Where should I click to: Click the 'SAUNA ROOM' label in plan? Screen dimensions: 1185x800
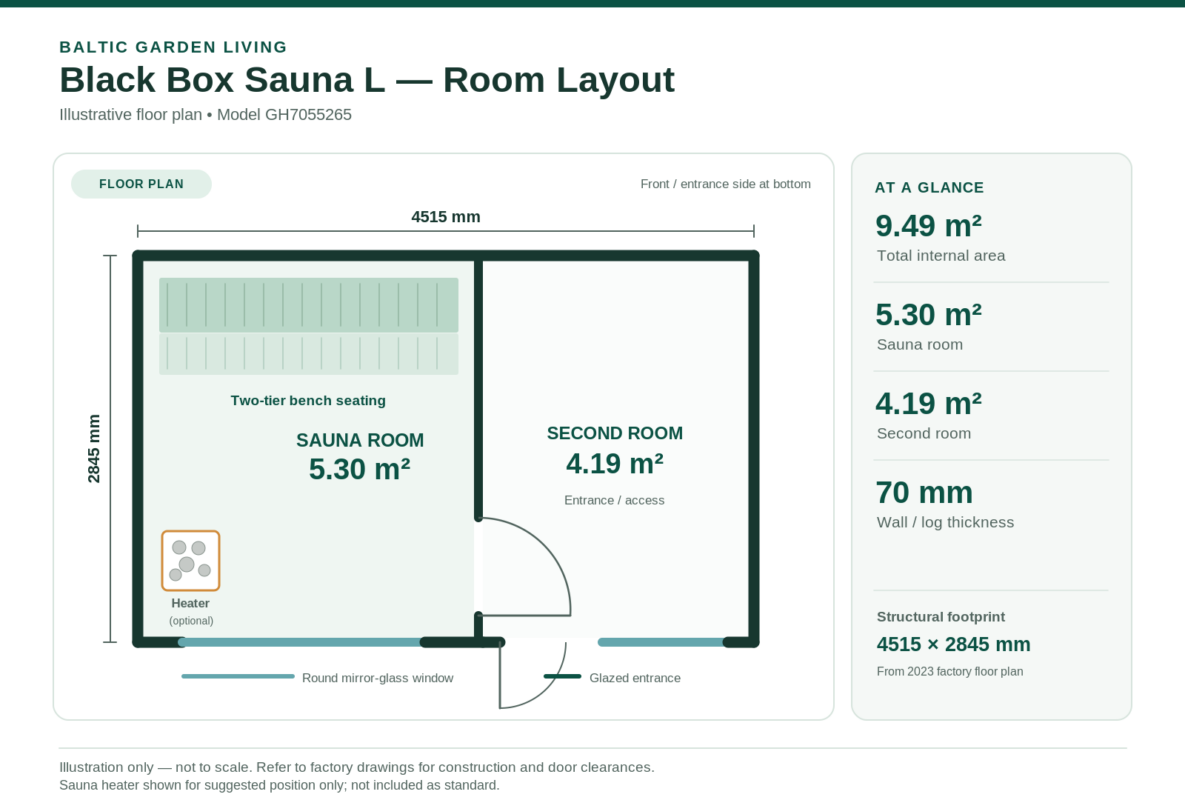point(360,440)
